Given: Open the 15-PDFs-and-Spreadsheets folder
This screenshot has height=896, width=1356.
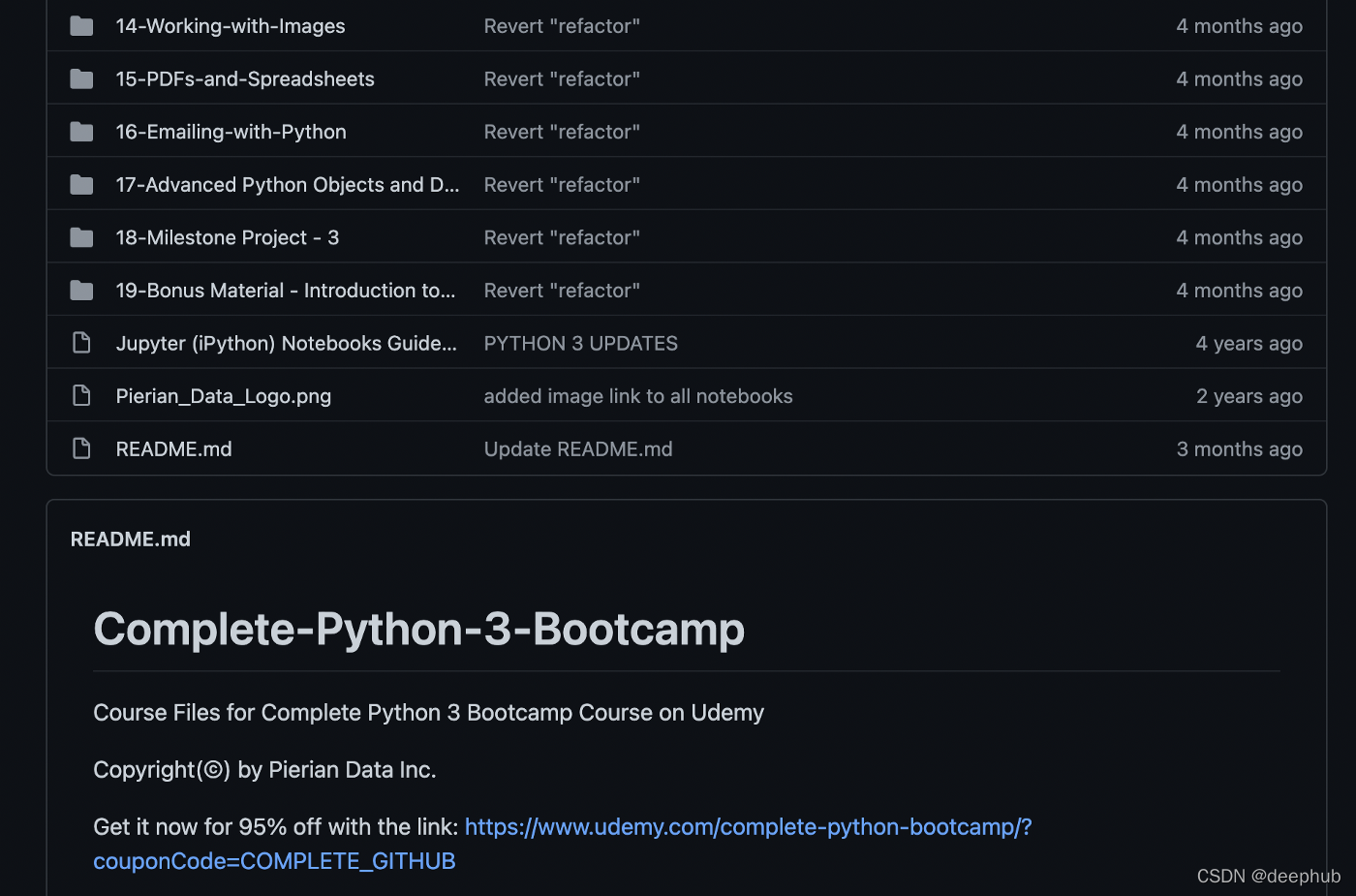Looking at the screenshot, I should [x=245, y=78].
